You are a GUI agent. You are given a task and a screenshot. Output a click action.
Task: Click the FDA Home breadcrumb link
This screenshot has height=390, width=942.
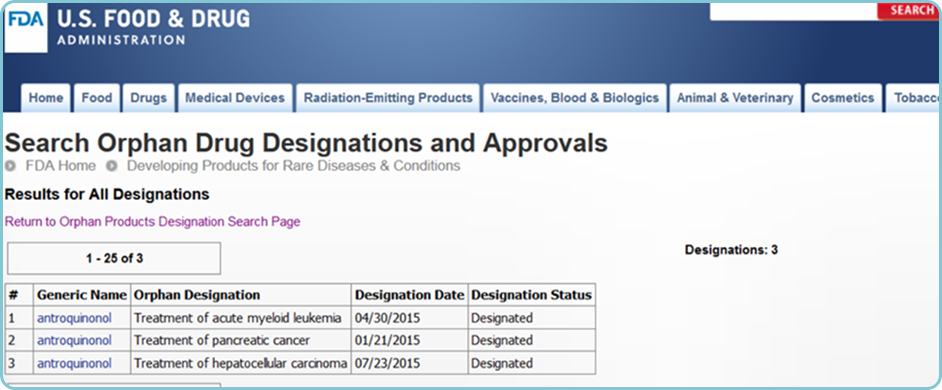(60, 166)
